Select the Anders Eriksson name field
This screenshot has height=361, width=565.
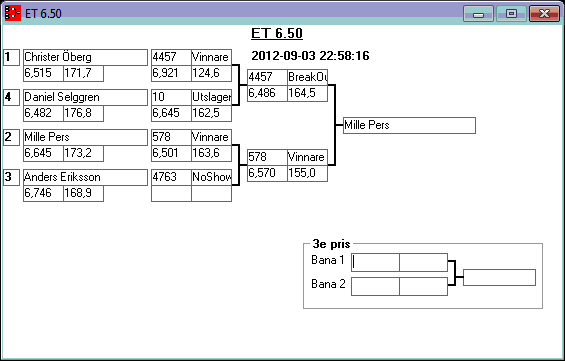click(x=85, y=177)
